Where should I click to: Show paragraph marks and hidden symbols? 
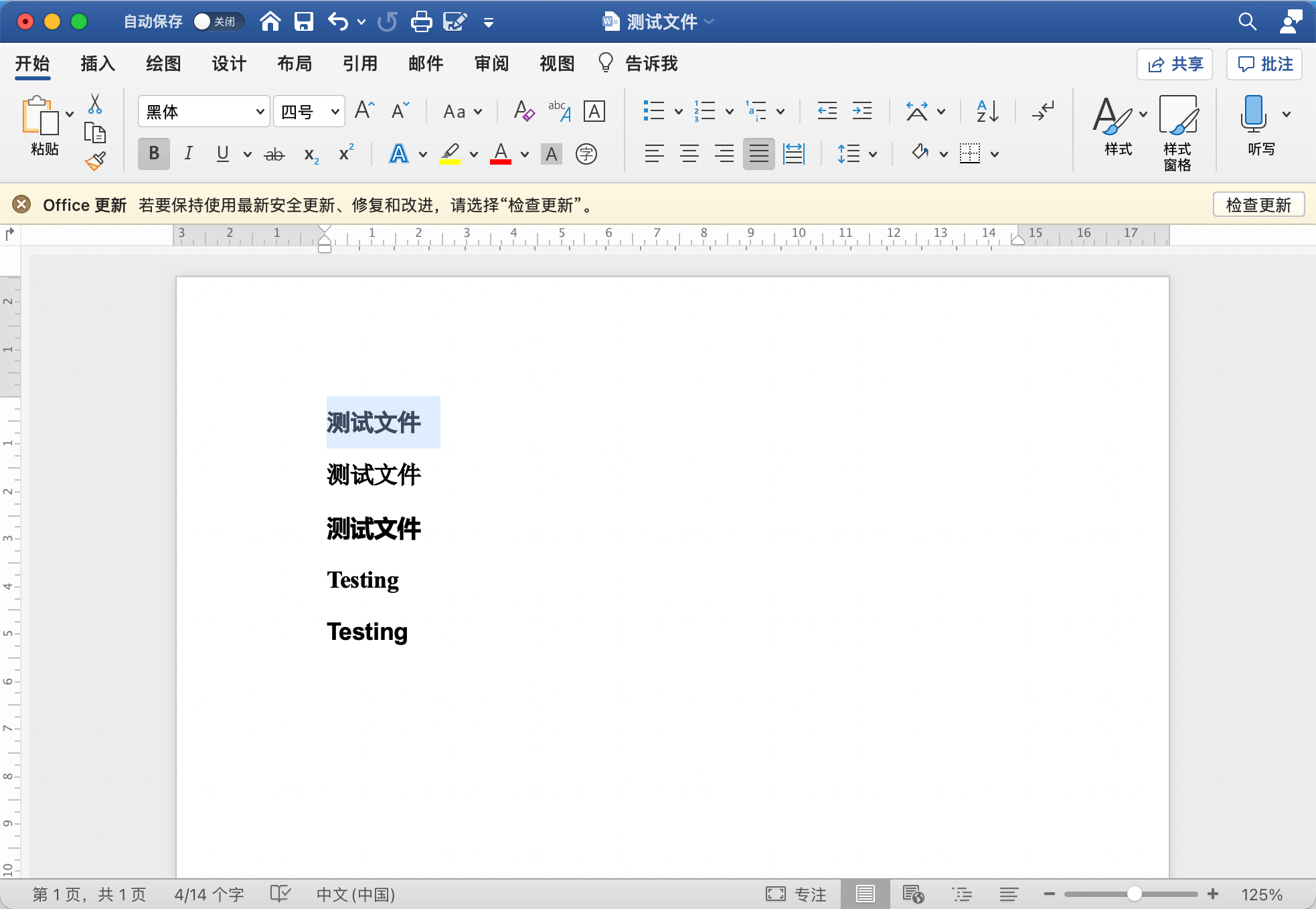click(x=1044, y=111)
